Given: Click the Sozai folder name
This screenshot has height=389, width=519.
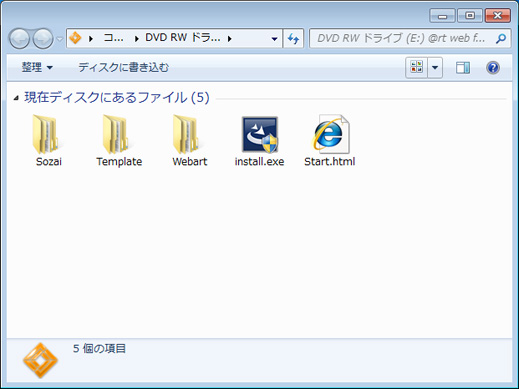Looking at the screenshot, I should point(49,162).
